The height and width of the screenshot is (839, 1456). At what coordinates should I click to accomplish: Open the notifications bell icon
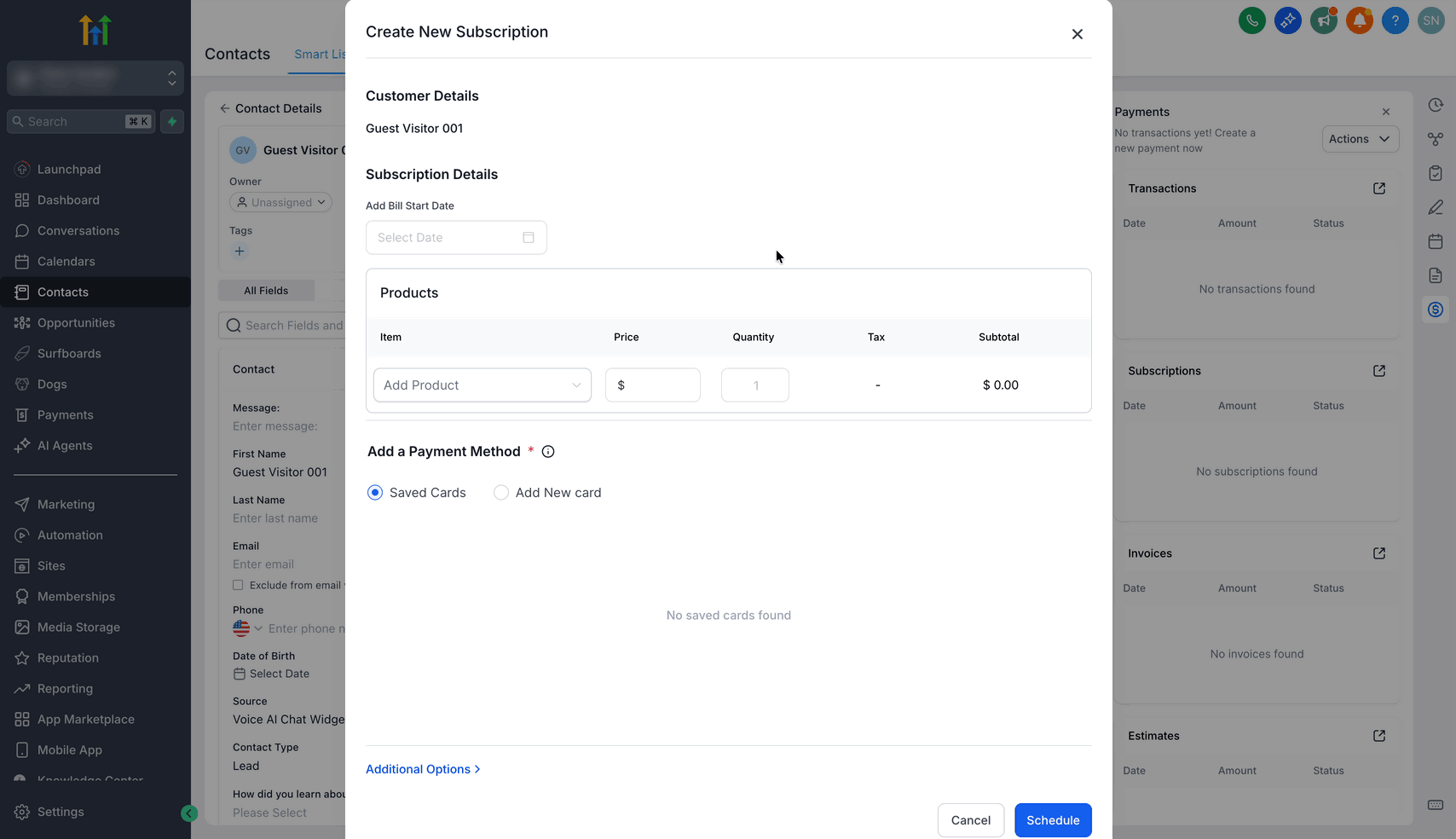[1359, 20]
